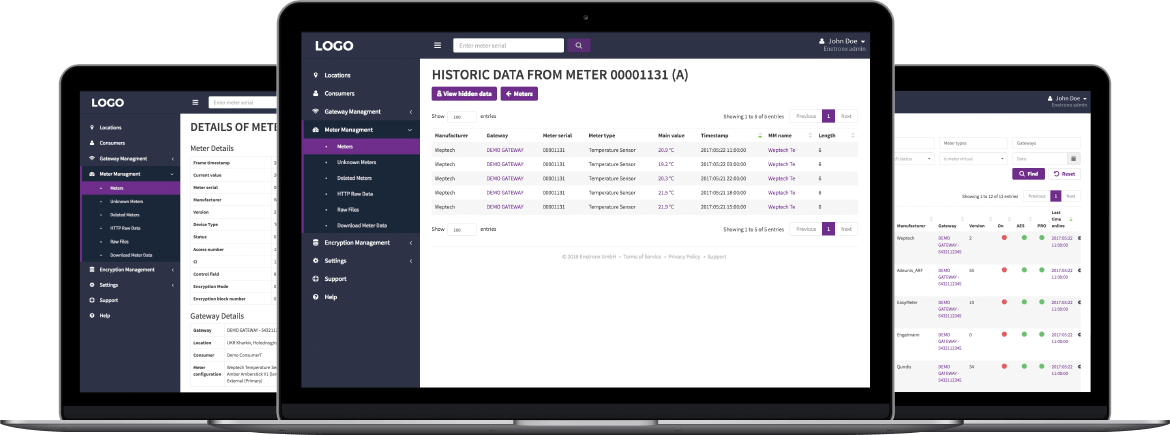The width and height of the screenshot is (1170, 435).
Task: Click the Gateways filter field in right window
Action: [x=1046, y=143]
